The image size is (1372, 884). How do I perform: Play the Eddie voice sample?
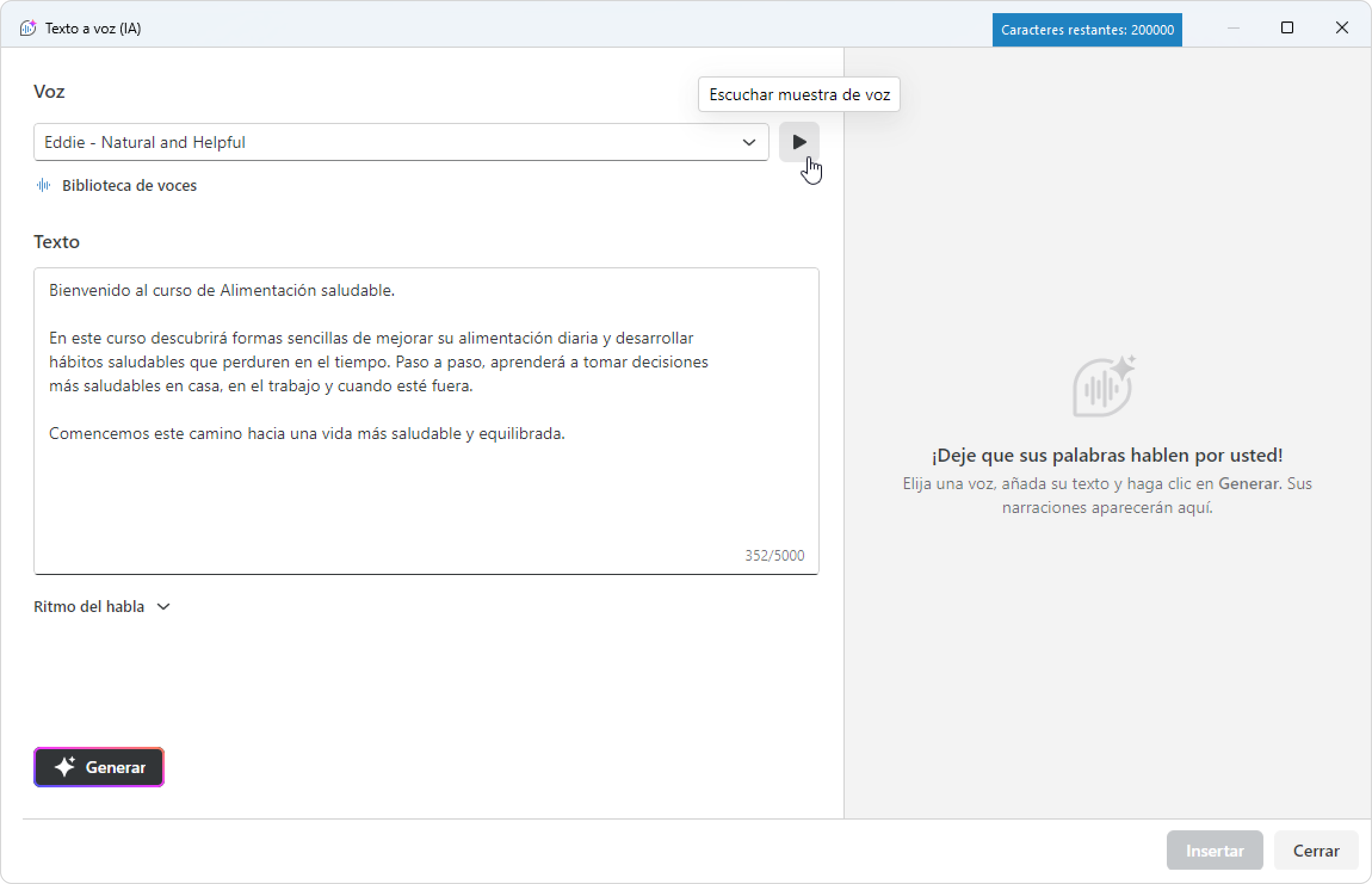pyautogui.click(x=799, y=142)
